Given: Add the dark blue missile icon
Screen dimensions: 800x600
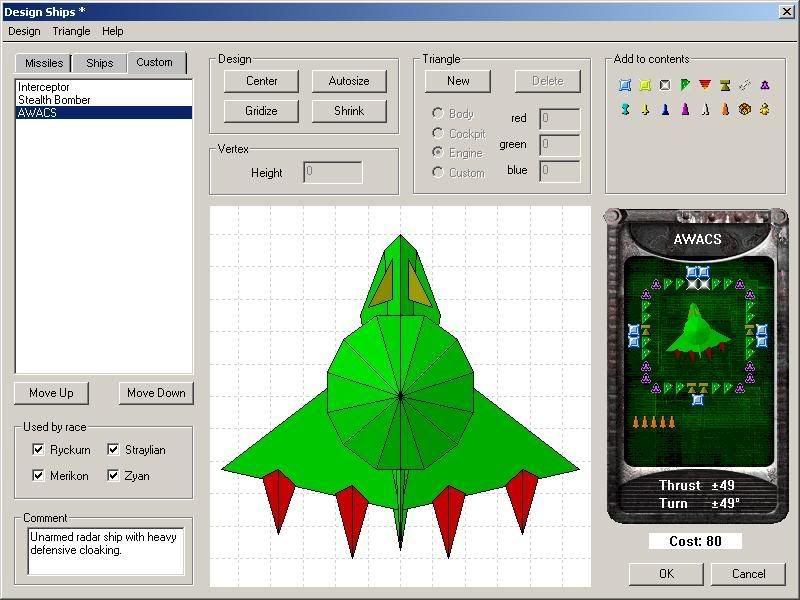Looking at the screenshot, I should tap(665, 109).
